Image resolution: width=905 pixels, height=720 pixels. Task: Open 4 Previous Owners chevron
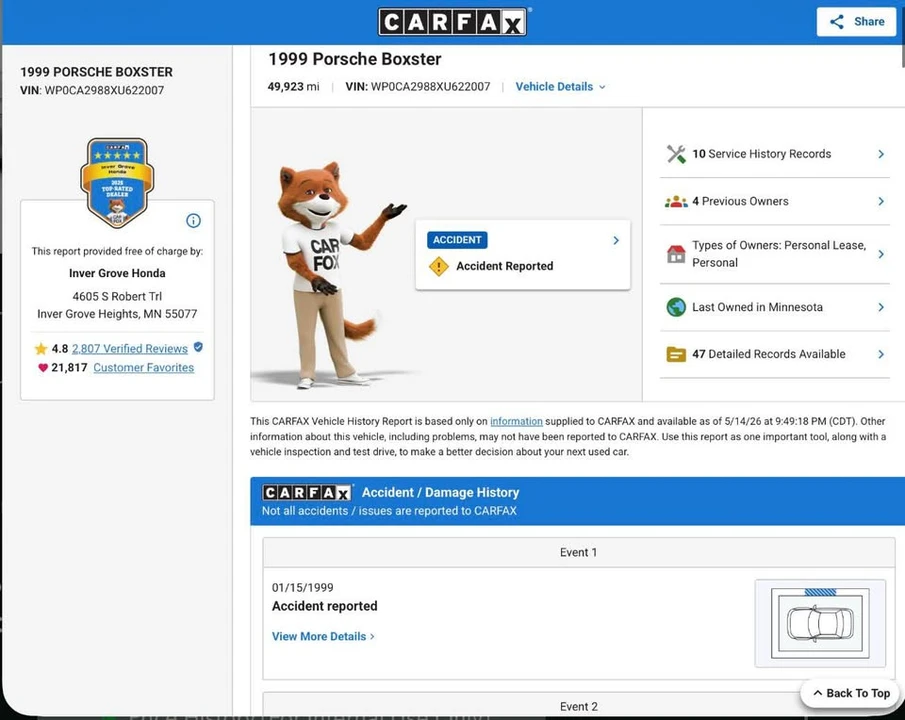(881, 202)
